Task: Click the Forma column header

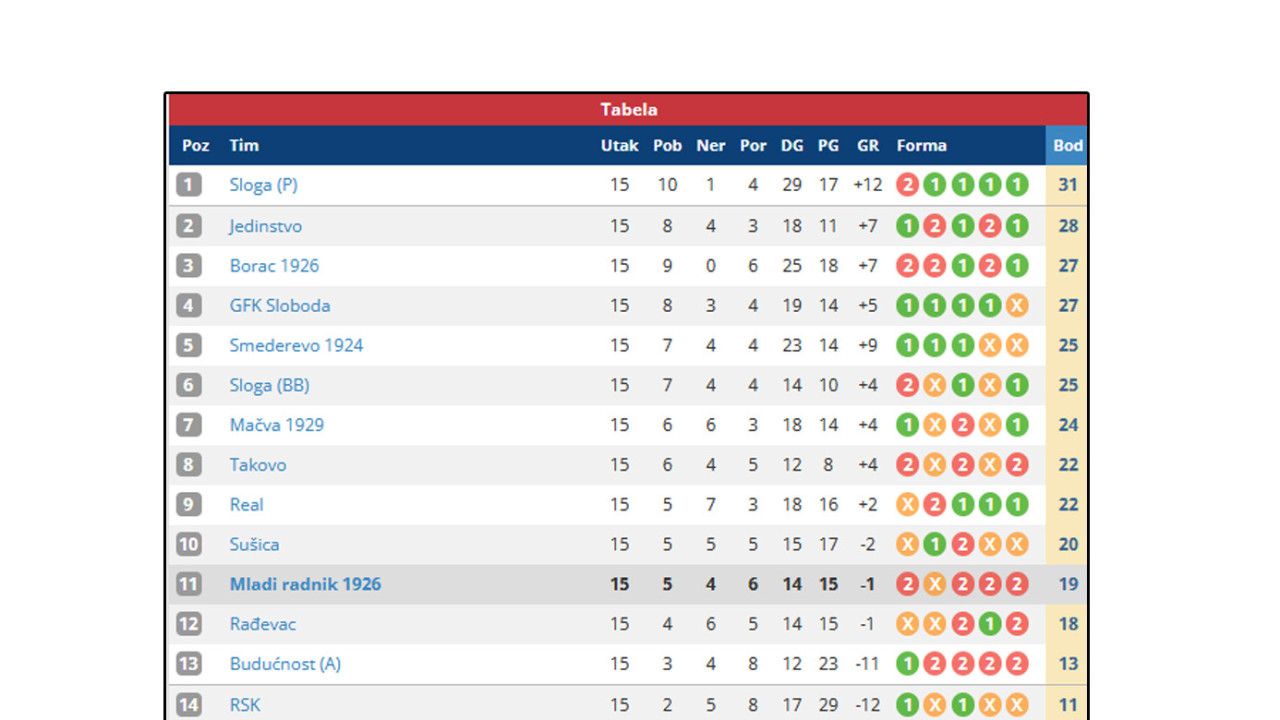Action: [921, 145]
